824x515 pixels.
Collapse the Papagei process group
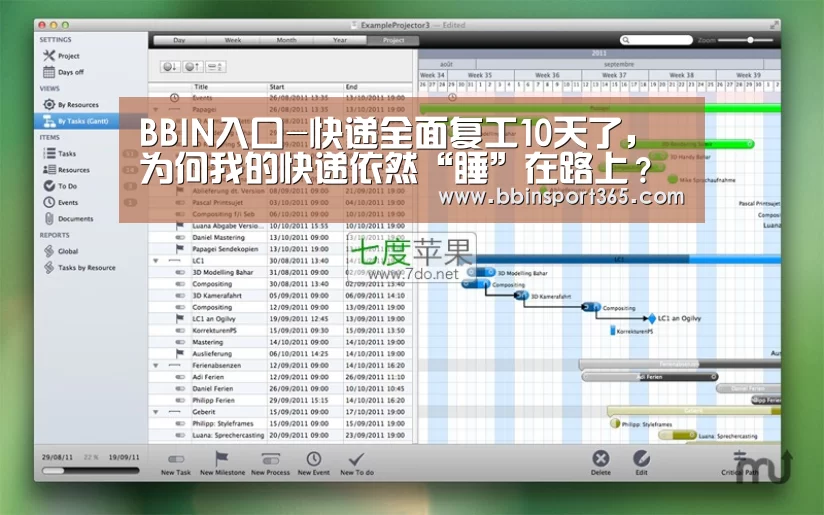[156, 109]
